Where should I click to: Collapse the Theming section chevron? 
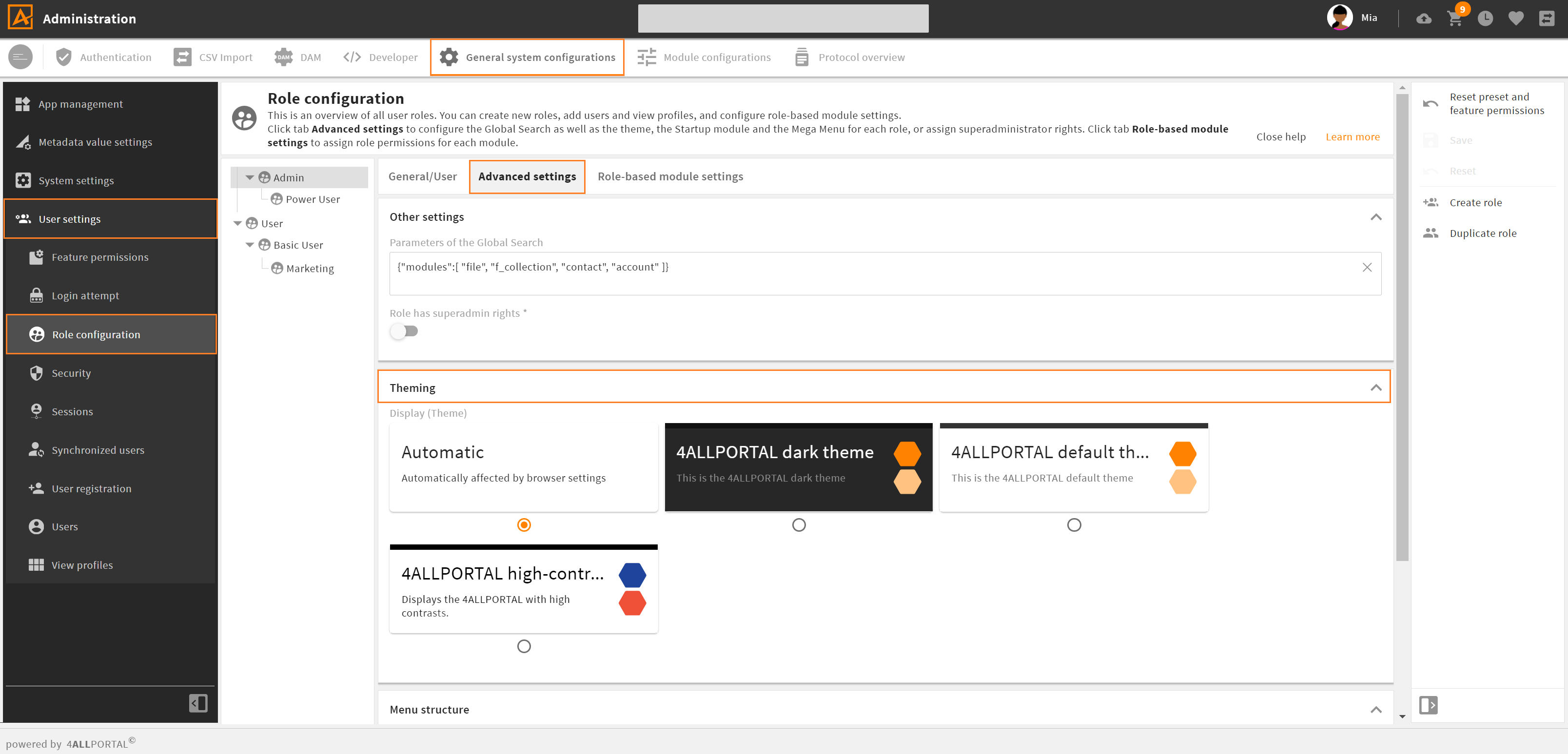[x=1375, y=387]
